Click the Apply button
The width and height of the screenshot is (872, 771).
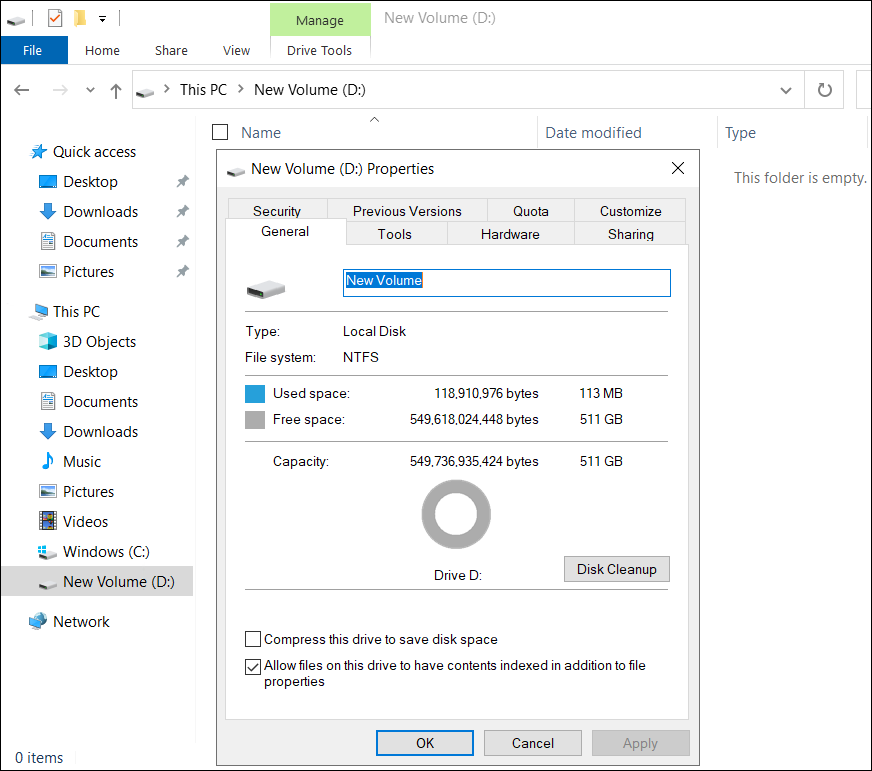tap(640, 742)
